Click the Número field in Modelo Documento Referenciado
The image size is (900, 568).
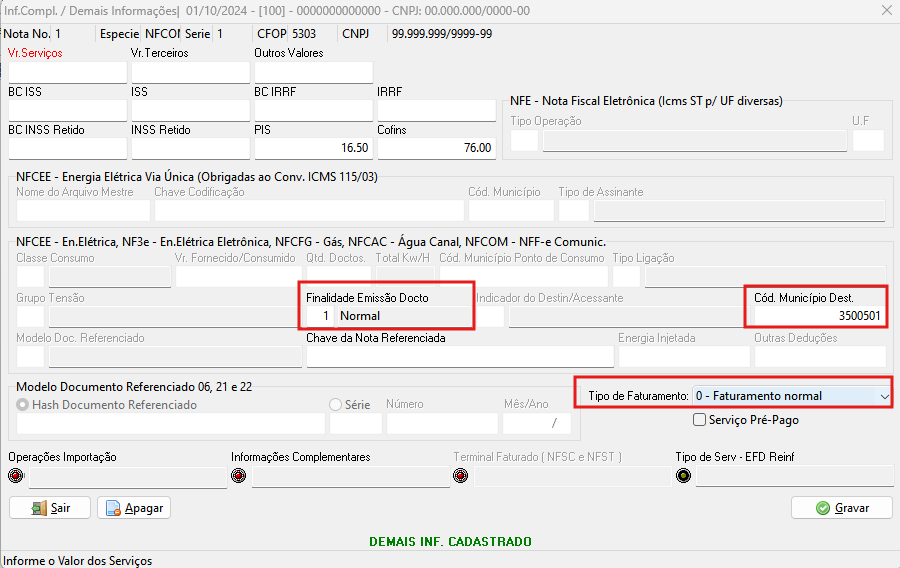442,423
